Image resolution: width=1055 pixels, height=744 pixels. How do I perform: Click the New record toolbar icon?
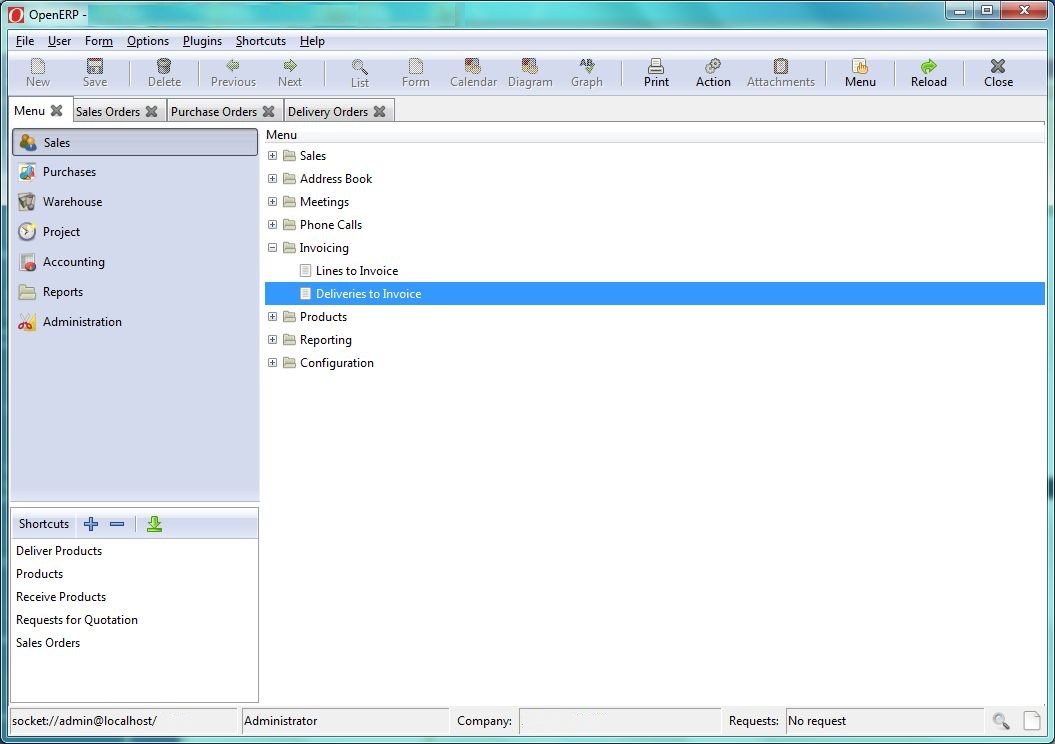(38, 66)
